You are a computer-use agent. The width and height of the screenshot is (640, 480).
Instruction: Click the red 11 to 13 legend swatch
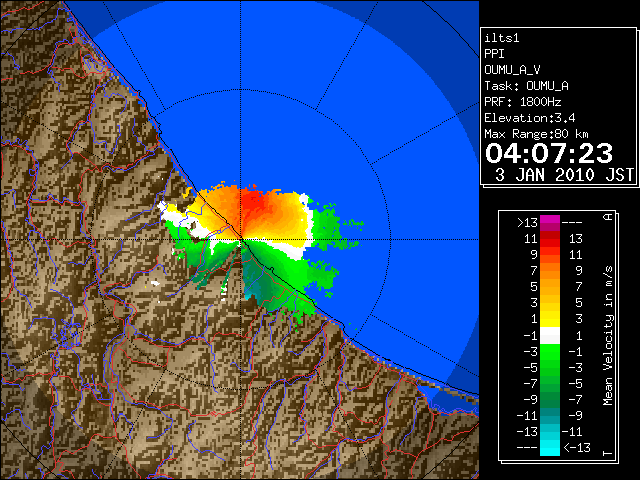coord(550,239)
